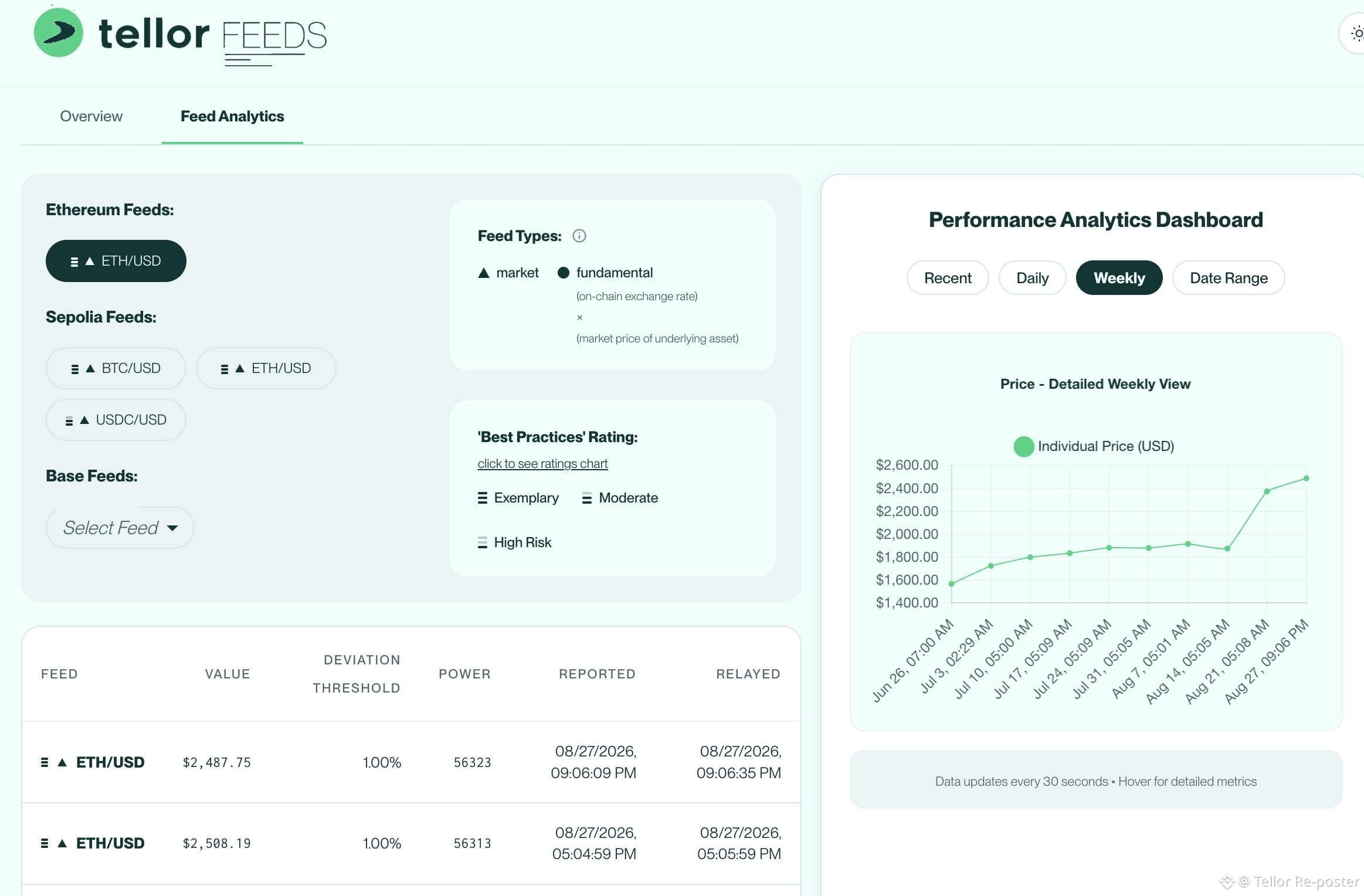Click market triangle icon in the $2,487.75 row
This screenshot has height=896, width=1364.
(x=62, y=762)
